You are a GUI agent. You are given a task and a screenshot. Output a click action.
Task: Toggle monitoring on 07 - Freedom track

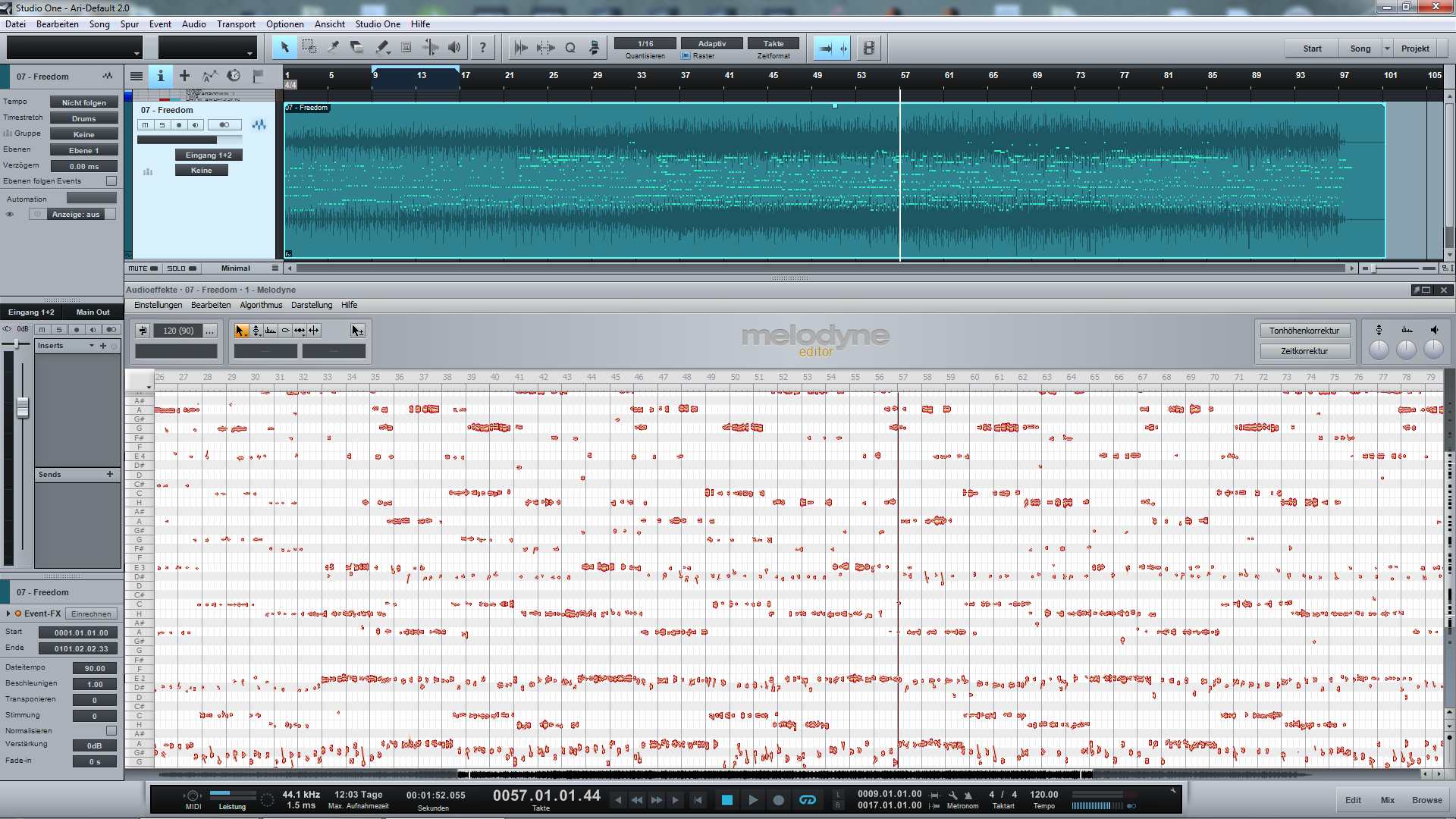pyautogui.click(x=196, y=125)
